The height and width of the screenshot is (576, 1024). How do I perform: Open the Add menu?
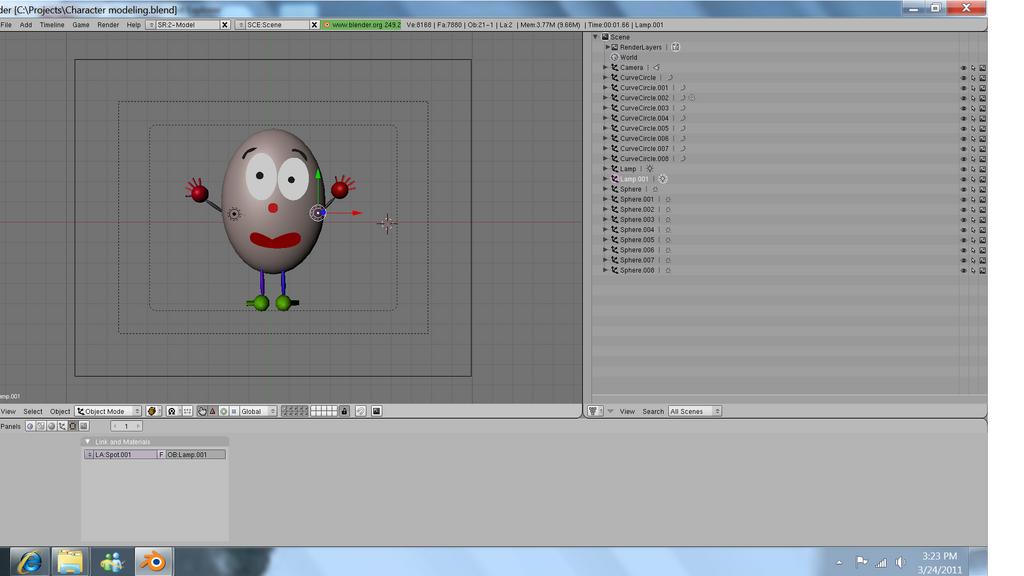point(26,25)
